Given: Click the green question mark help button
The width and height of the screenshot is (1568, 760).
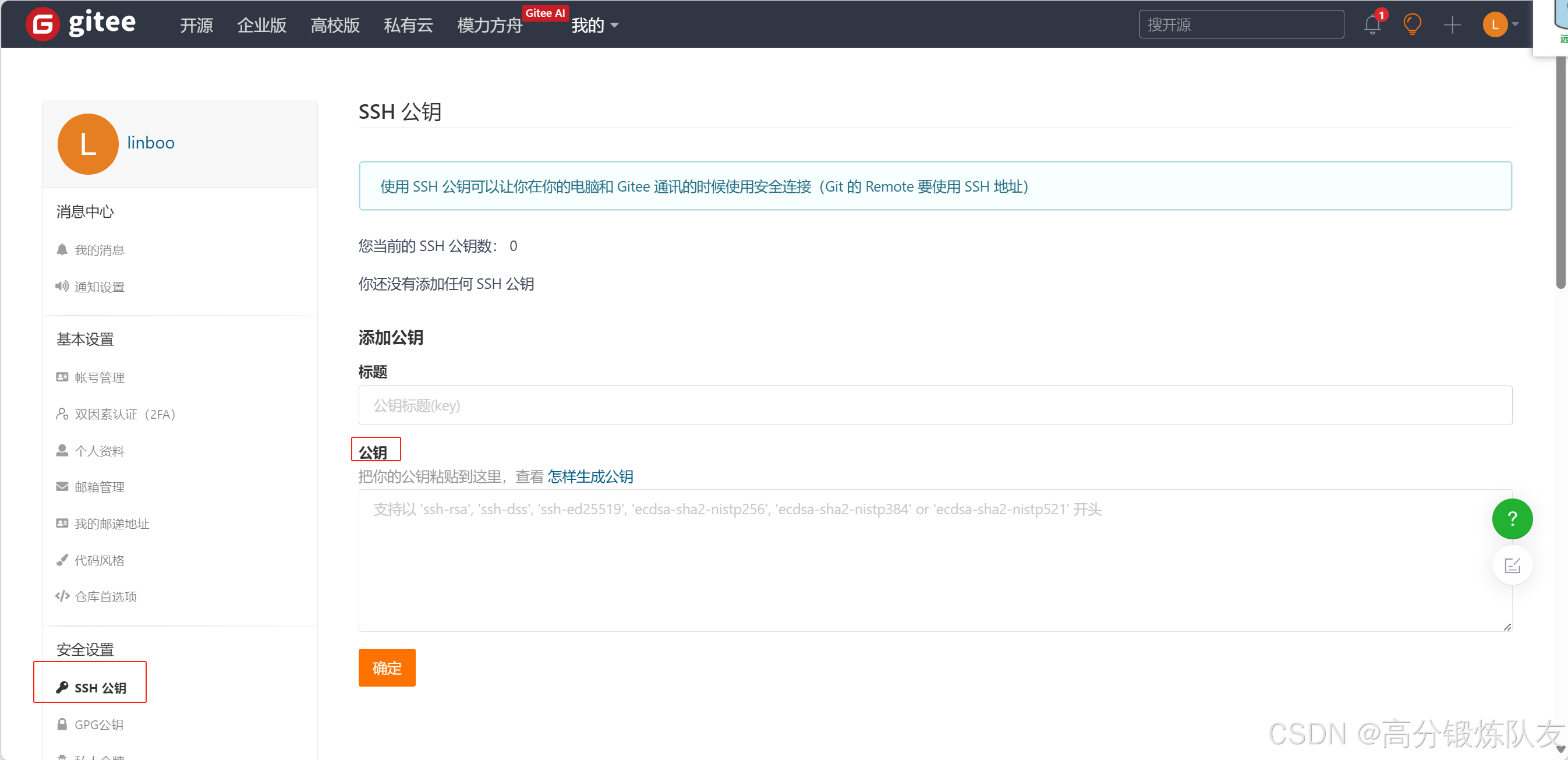Looking at the screenshot, I should pos(1512,519).
